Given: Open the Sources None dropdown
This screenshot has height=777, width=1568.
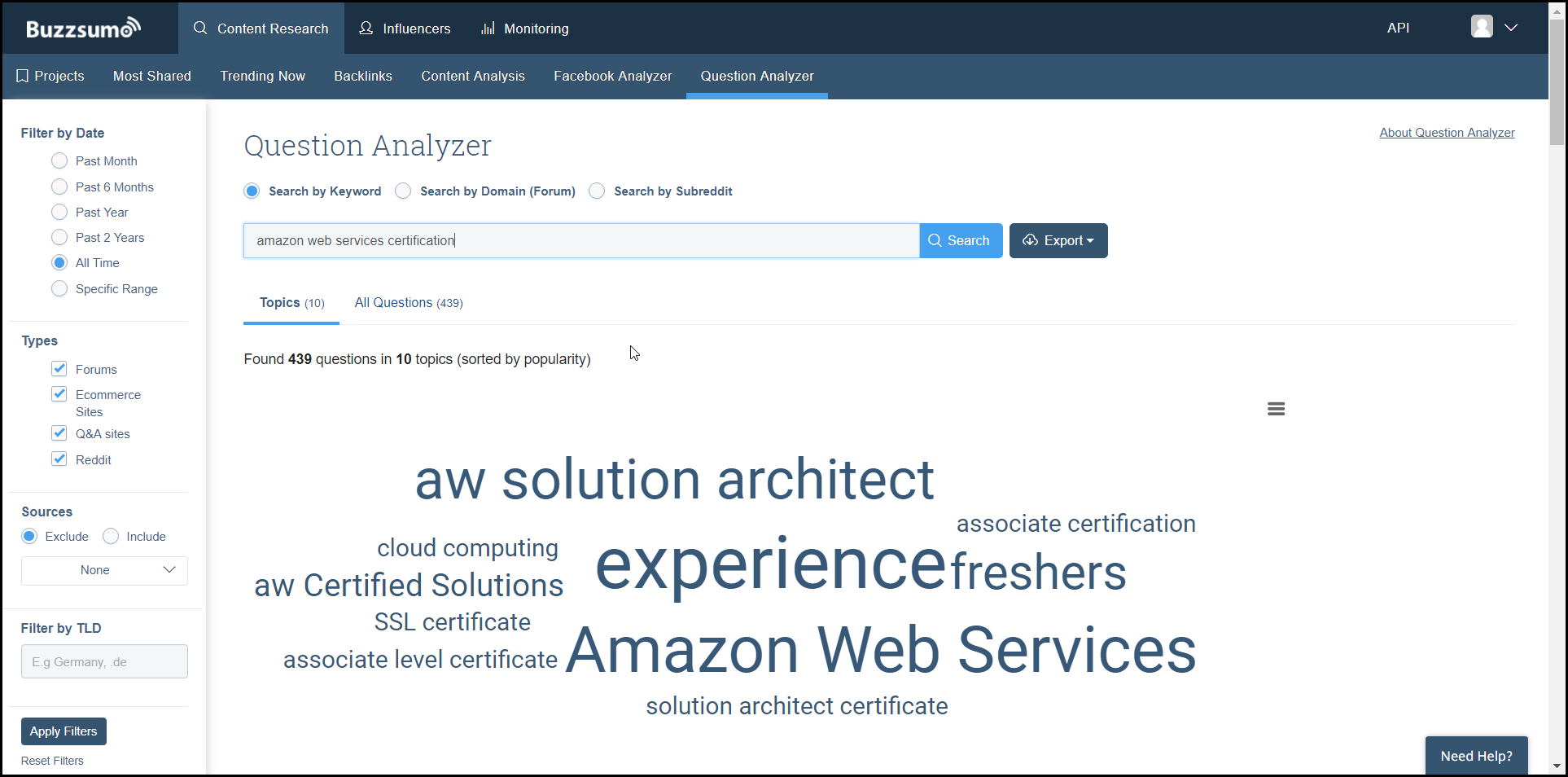Looking at the screenshot, I should click(x=104, y=570).
